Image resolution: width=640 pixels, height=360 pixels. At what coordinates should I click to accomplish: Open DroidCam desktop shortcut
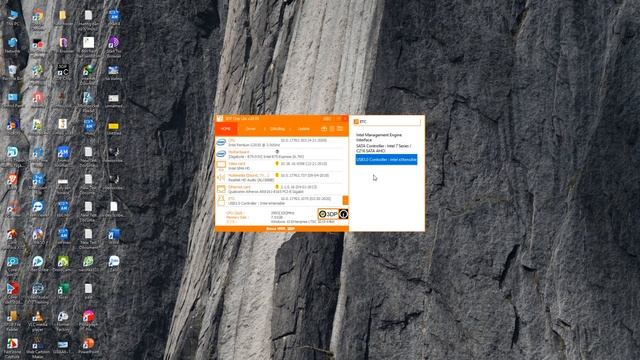(63, 264)
